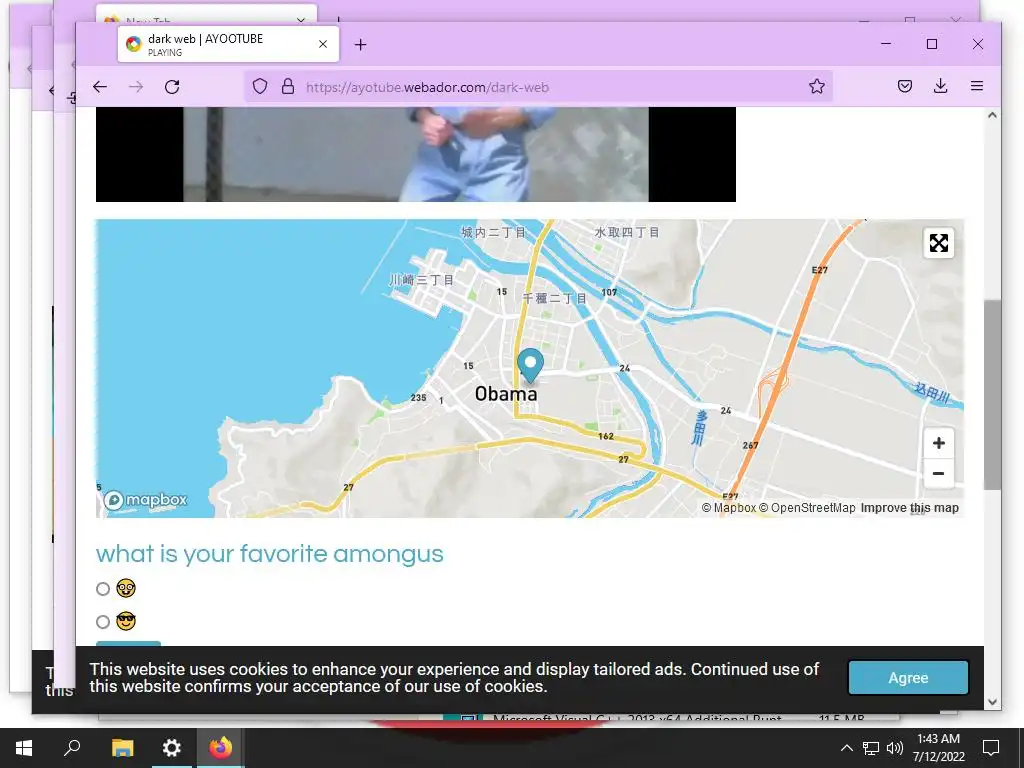Click the page vertical scrollbar thumb
The image size is (1024, 768).
coord(992,394)
